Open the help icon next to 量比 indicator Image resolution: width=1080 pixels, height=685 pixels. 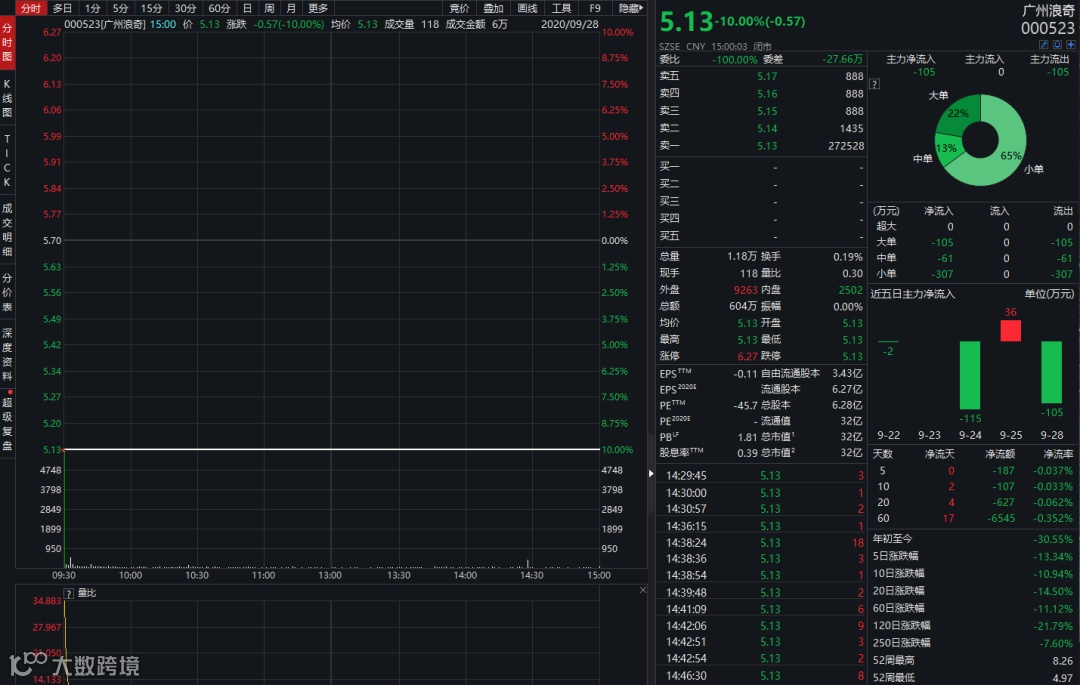[x=69, y=593]
